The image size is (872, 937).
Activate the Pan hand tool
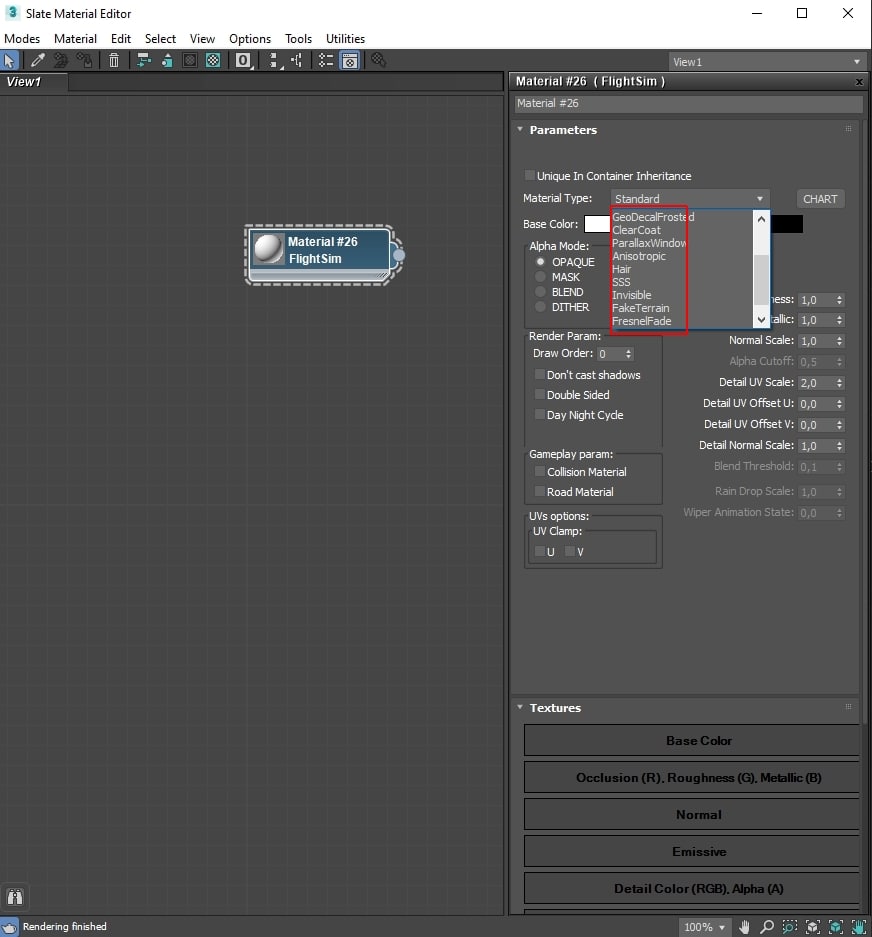(745, 927)
